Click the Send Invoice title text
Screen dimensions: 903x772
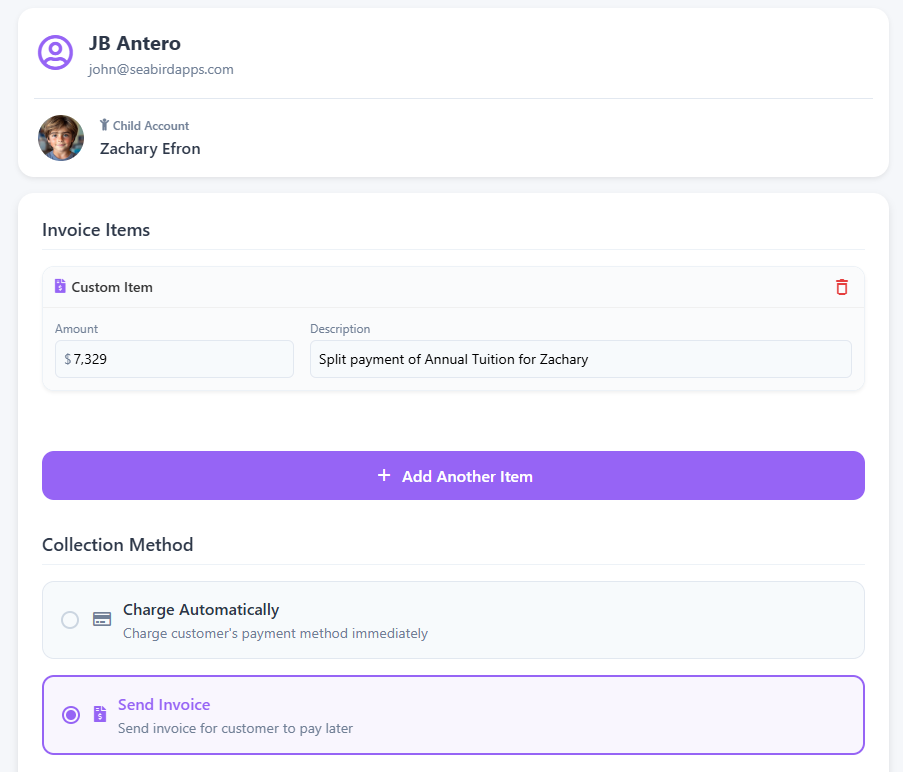pyautogui.click(x=164, y=705)
